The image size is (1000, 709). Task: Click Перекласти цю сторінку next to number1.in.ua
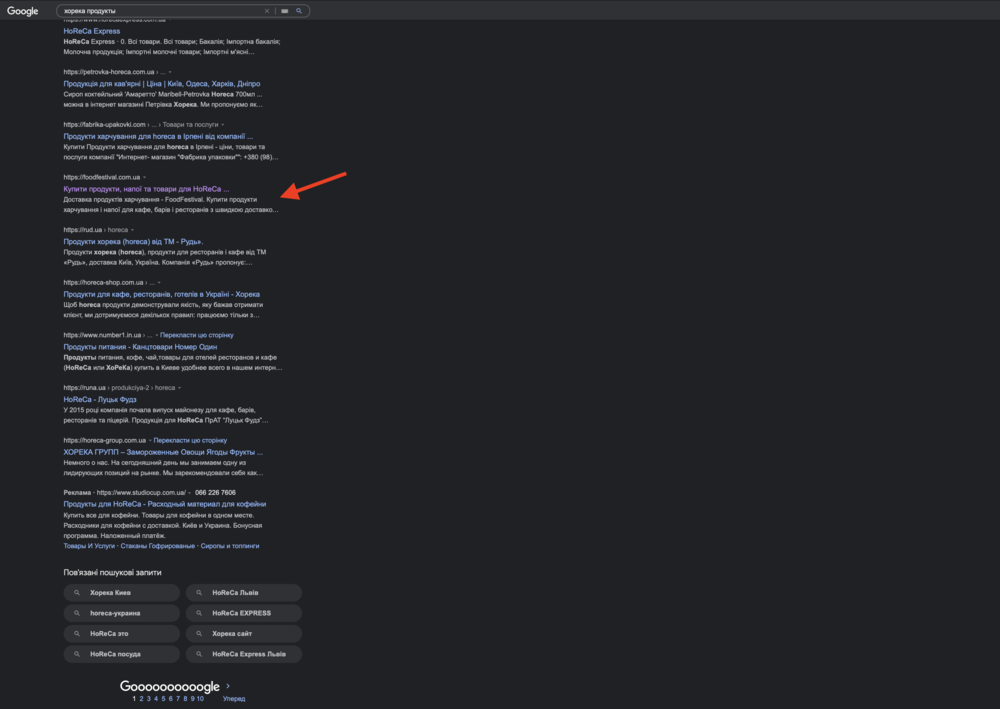(x=196, y=335)
